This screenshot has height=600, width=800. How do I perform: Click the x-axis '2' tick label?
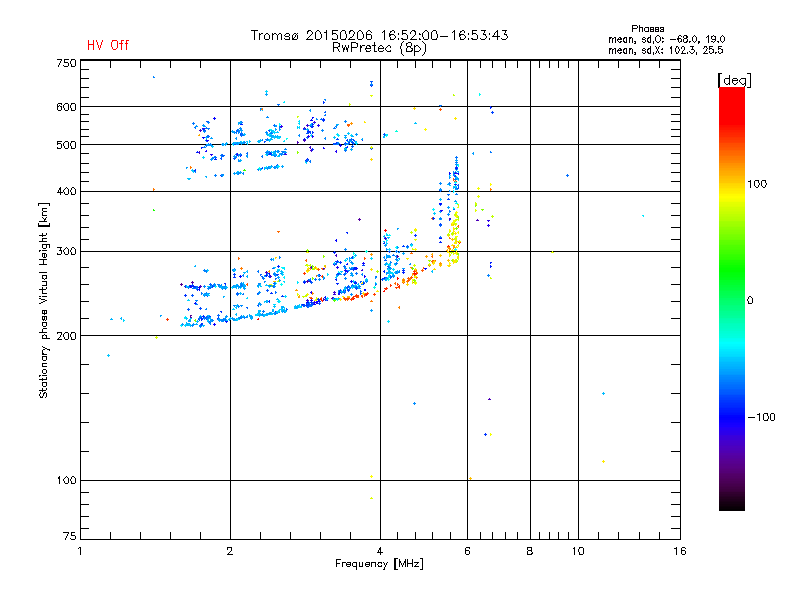(230, 551)
